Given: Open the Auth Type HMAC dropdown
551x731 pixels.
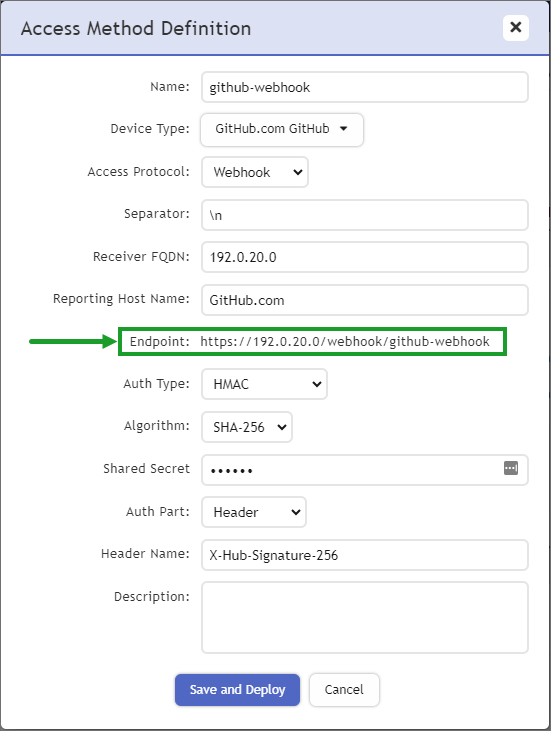Looking at the screenshot, I should pos(264,384).
